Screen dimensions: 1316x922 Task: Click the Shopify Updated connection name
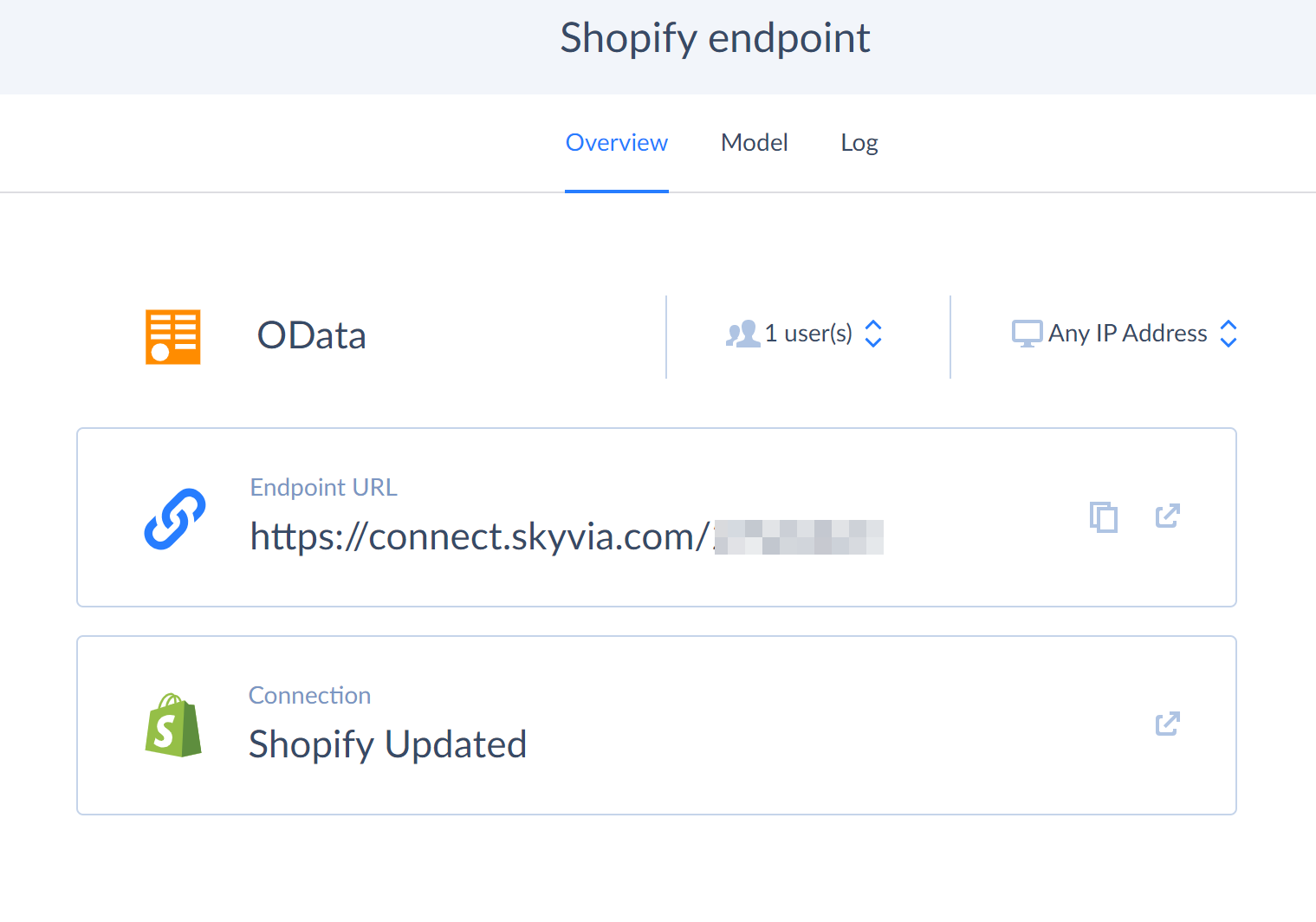[x=387, y=744]
